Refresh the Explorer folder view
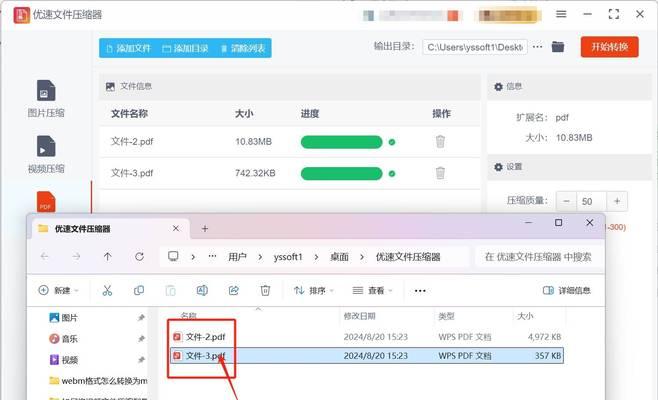 (139, 256)
